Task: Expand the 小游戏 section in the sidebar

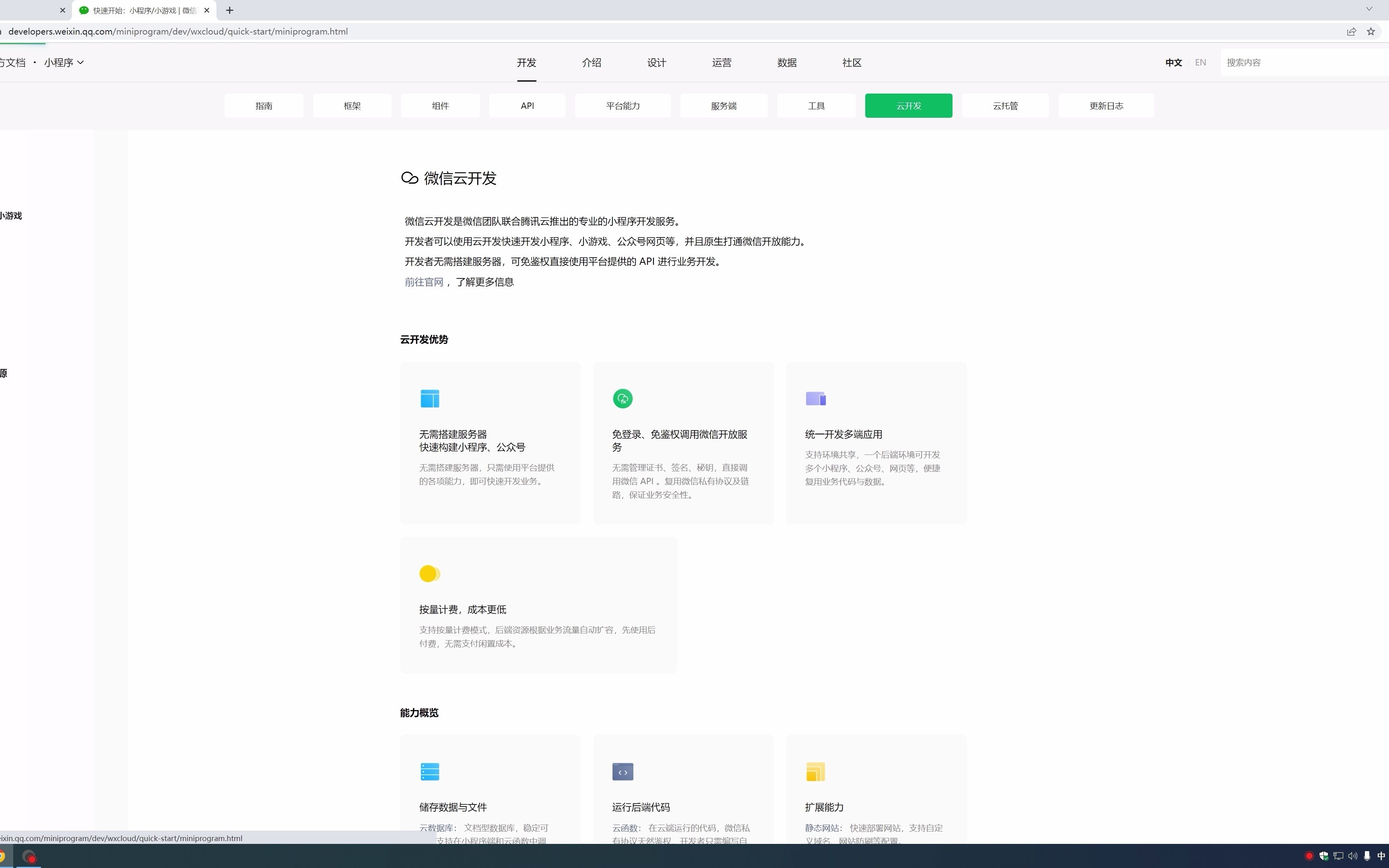Action: point(12,216)
